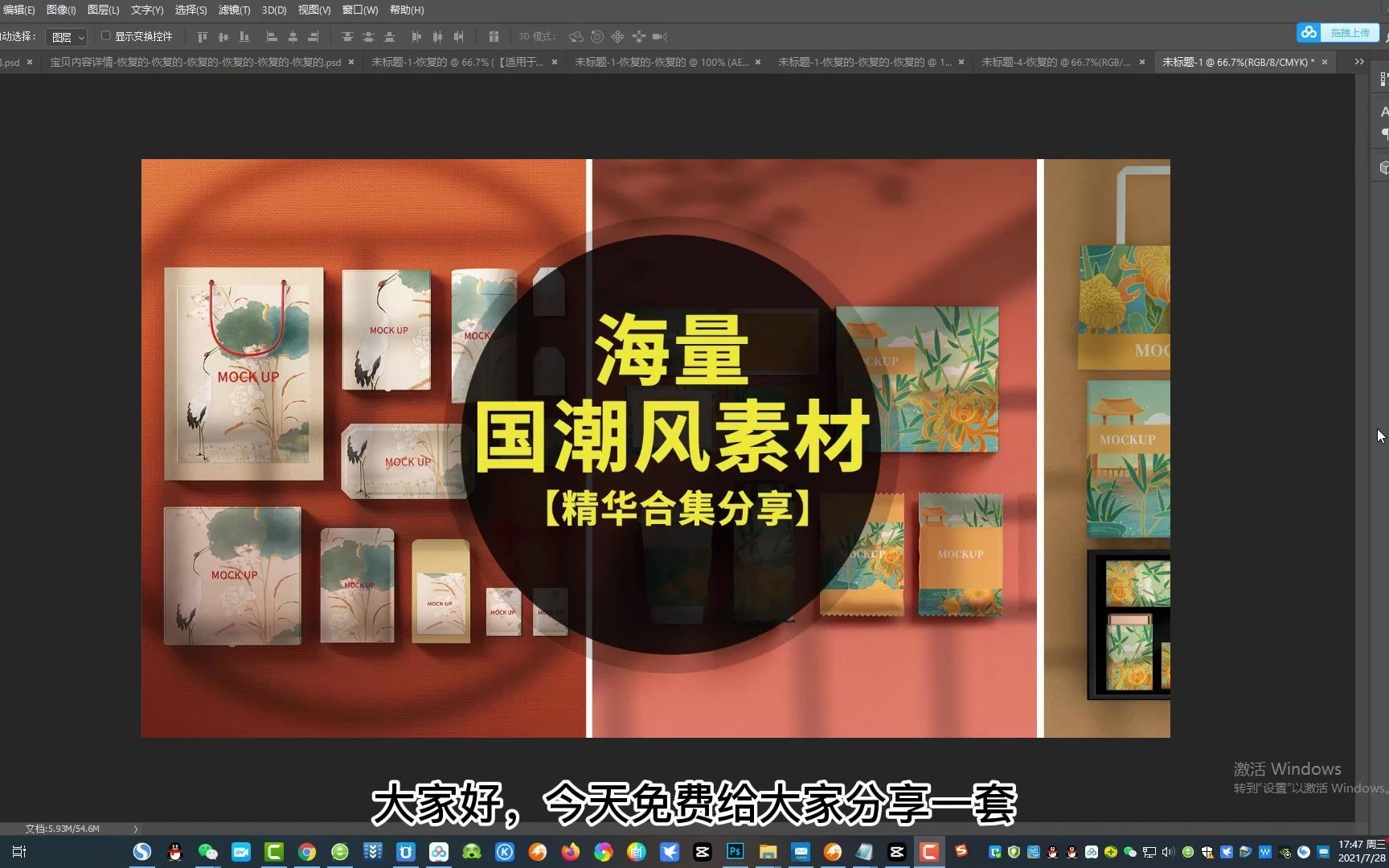Open the QQ penguin taskbar icon

tap(174, 852)
